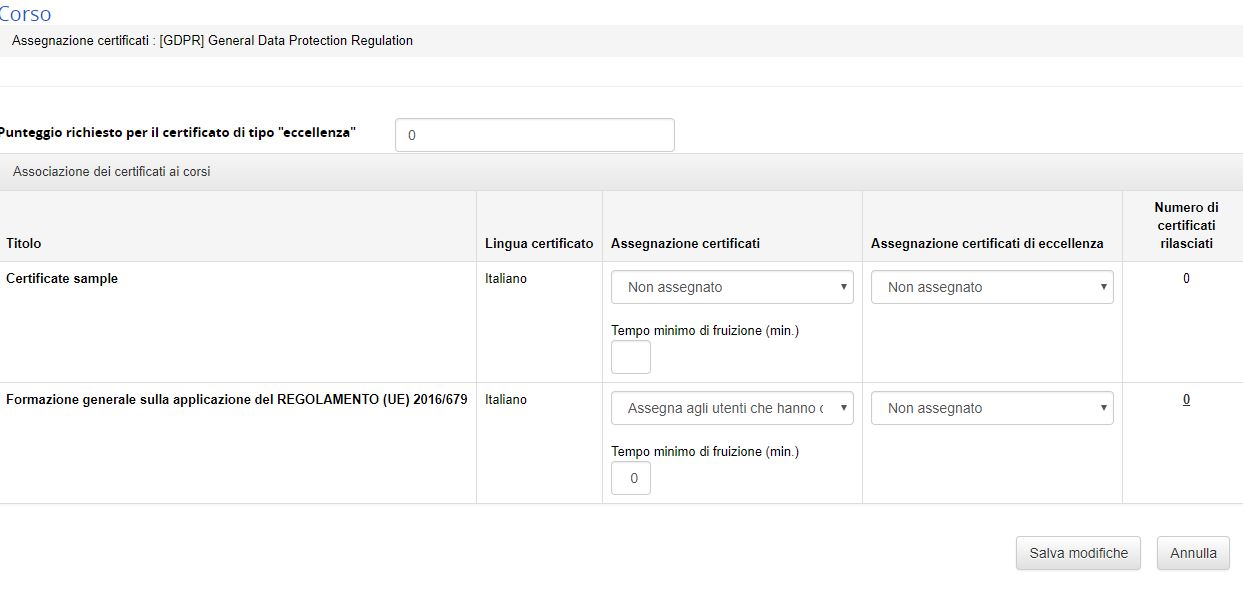Click the Titolo column header
Image resolution: width=1243 pixels, height=589 pixels.
[x=24, y=243]
